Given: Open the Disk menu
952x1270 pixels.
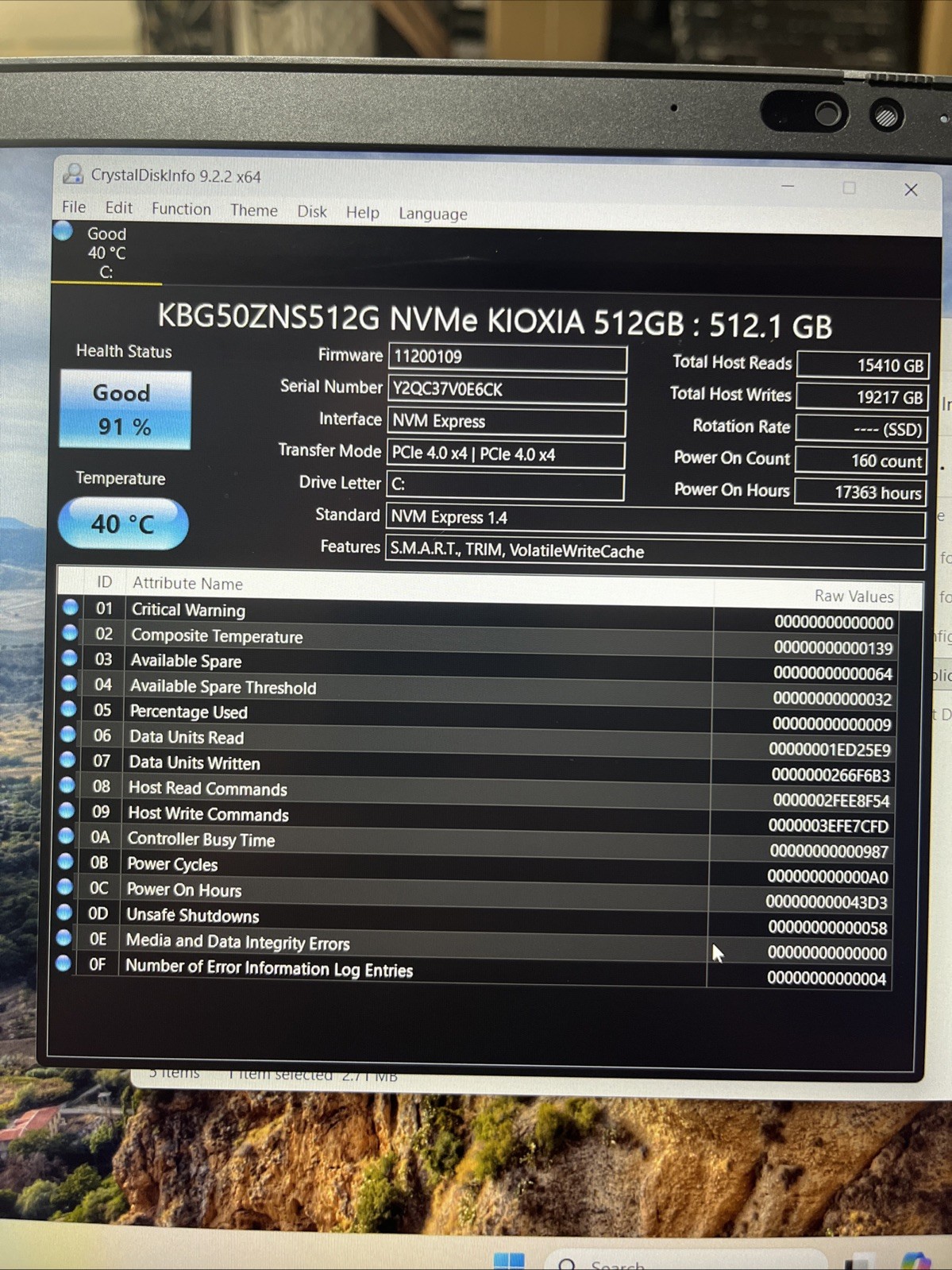Looking at the screenshot, I should coord(312,211).
